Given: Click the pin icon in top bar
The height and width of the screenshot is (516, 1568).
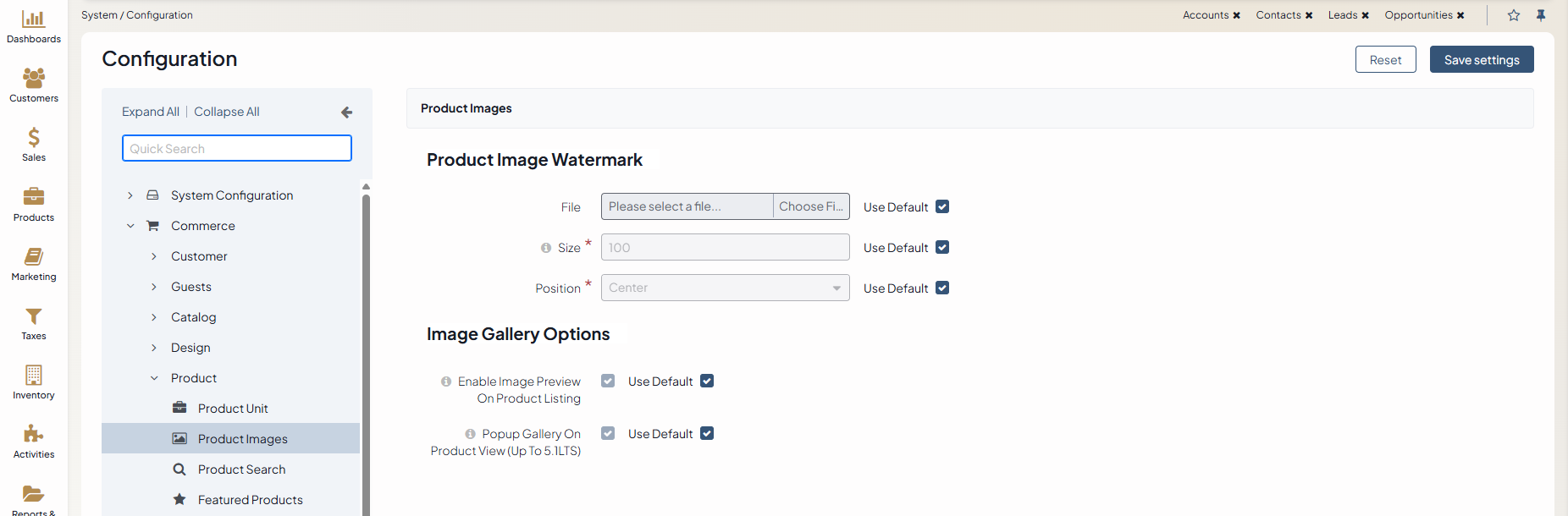Looking at the screenshot, I should pyautogui.click(x=1541, y=15).
